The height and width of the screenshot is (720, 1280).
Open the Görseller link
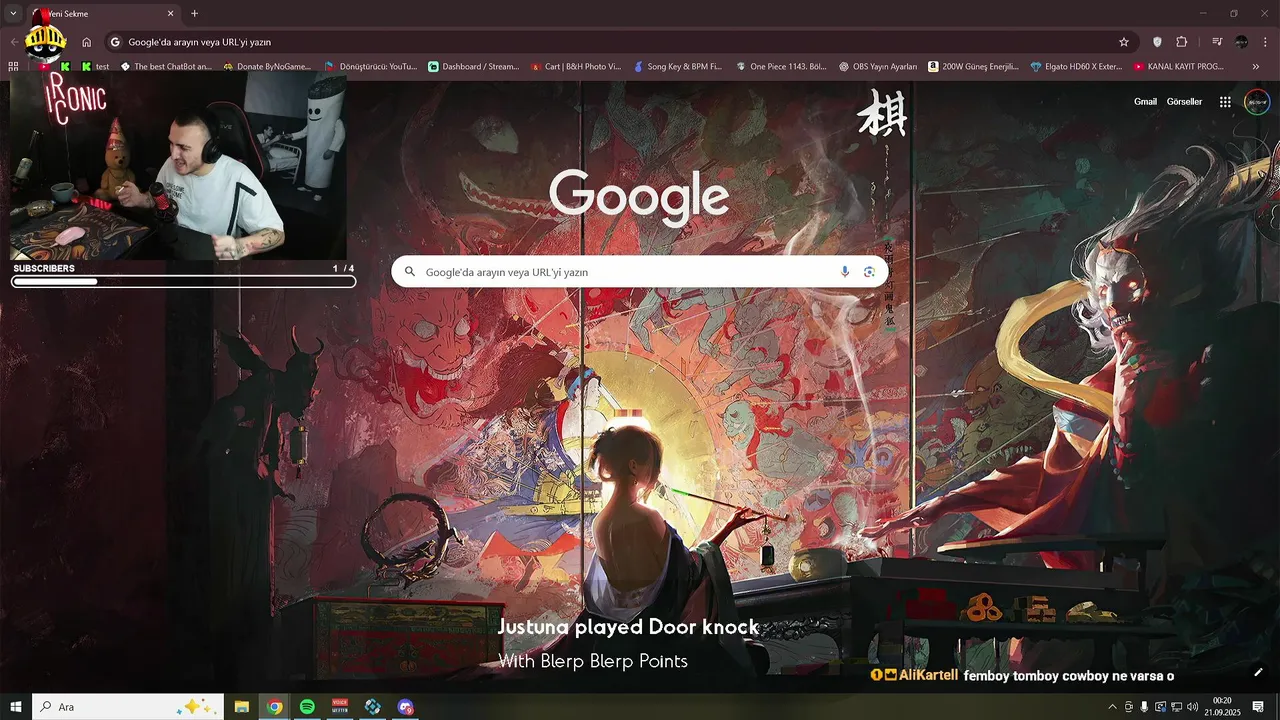[x=1184, y=102]
